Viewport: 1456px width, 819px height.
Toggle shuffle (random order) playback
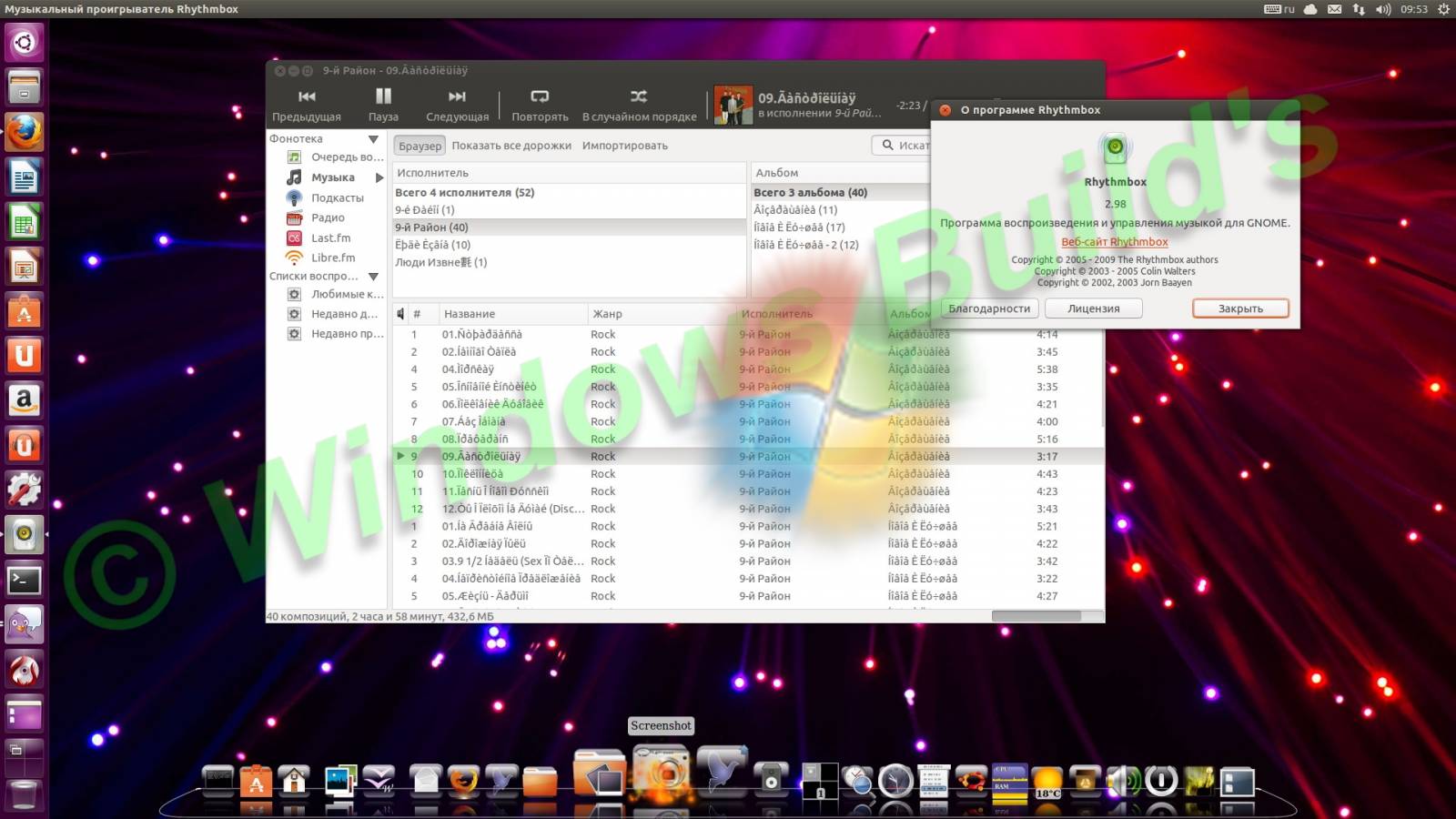[x=639, y=106]
